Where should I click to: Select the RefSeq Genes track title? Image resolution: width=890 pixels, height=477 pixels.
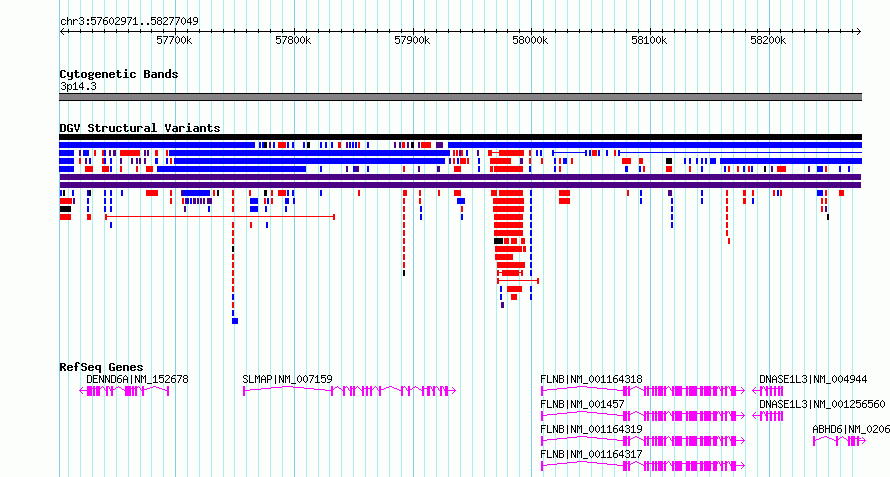101,367
